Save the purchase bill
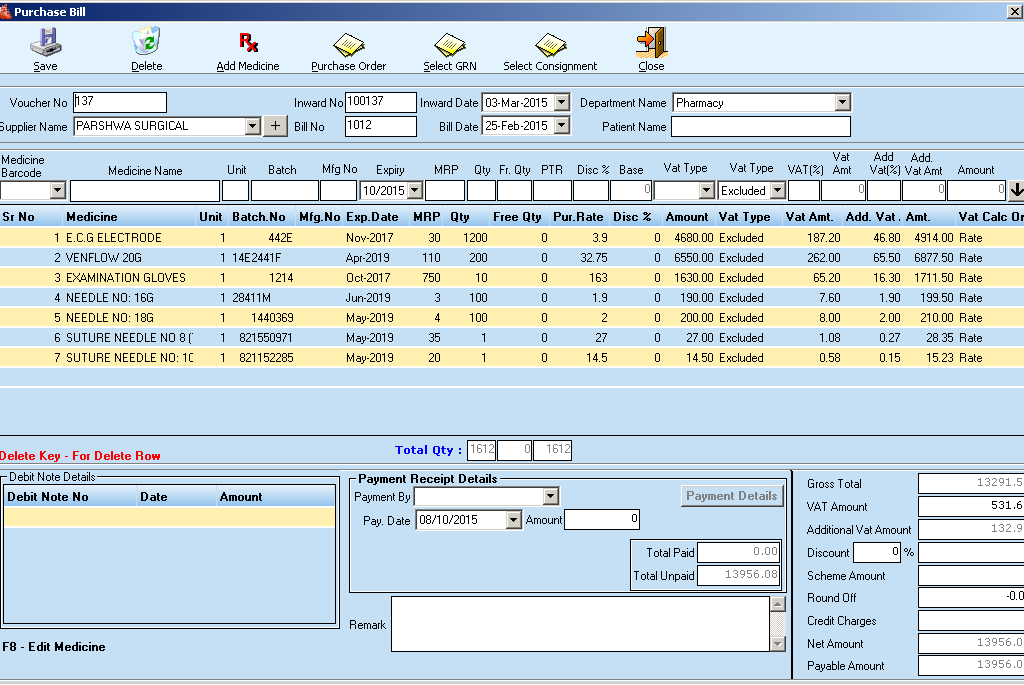This screenshot has height=685, width=1024. [x=46, y=48]
